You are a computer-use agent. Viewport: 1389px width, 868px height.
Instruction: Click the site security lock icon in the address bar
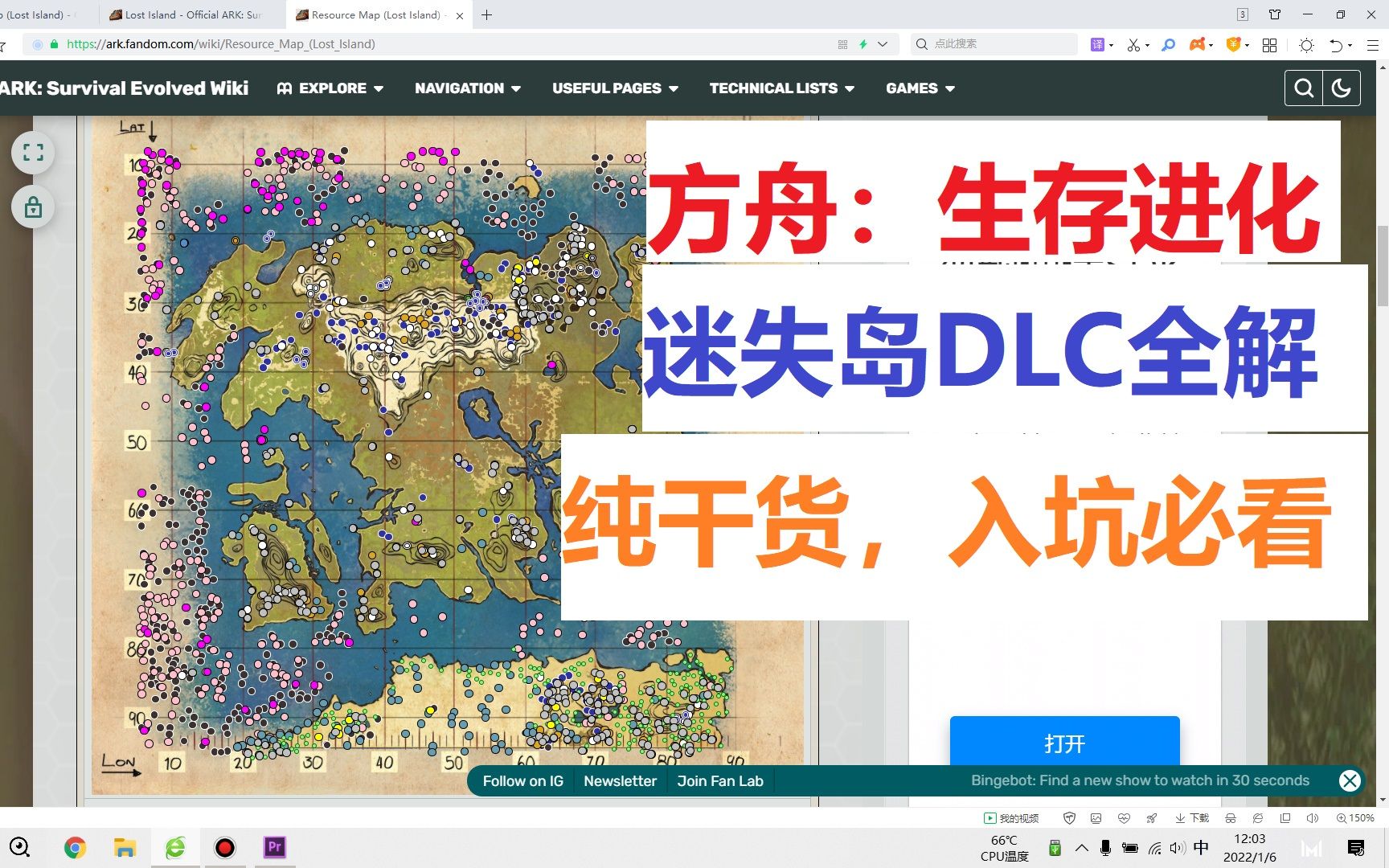(x=55, y=44)
